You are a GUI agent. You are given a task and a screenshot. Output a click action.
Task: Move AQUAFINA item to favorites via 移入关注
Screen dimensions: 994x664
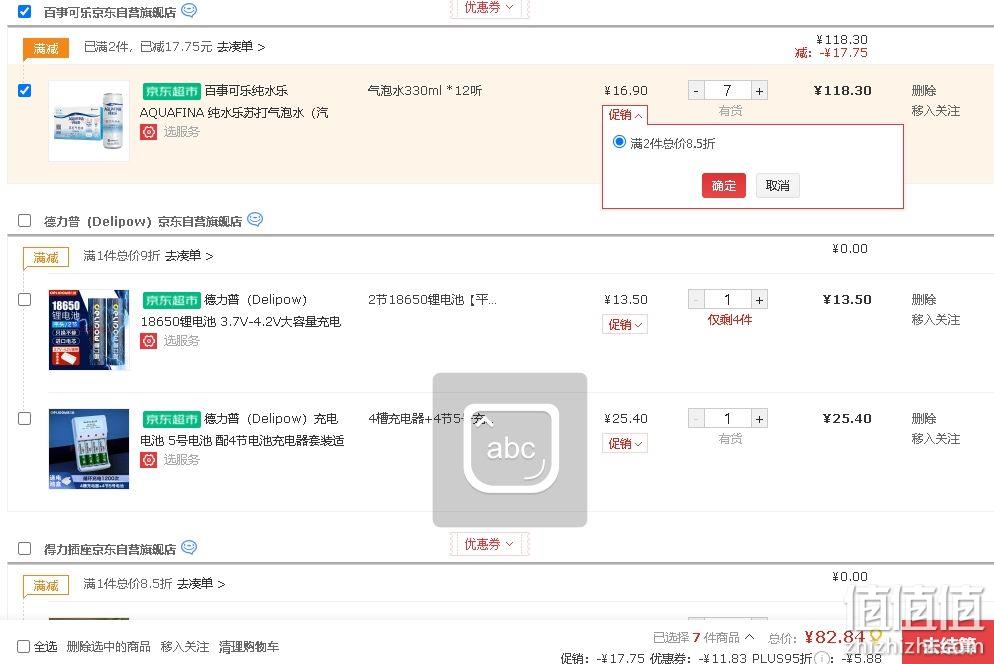tap(936, 111)
